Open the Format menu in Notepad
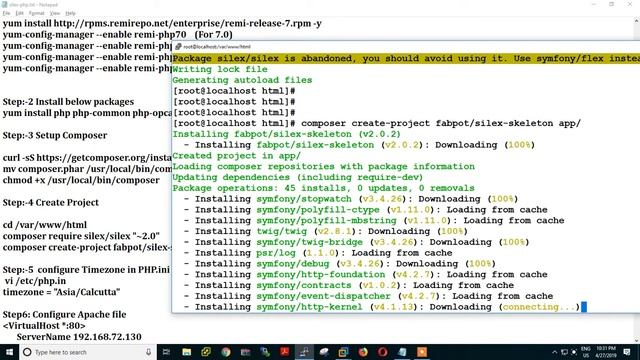640x360 pixels. pos(36,13)
